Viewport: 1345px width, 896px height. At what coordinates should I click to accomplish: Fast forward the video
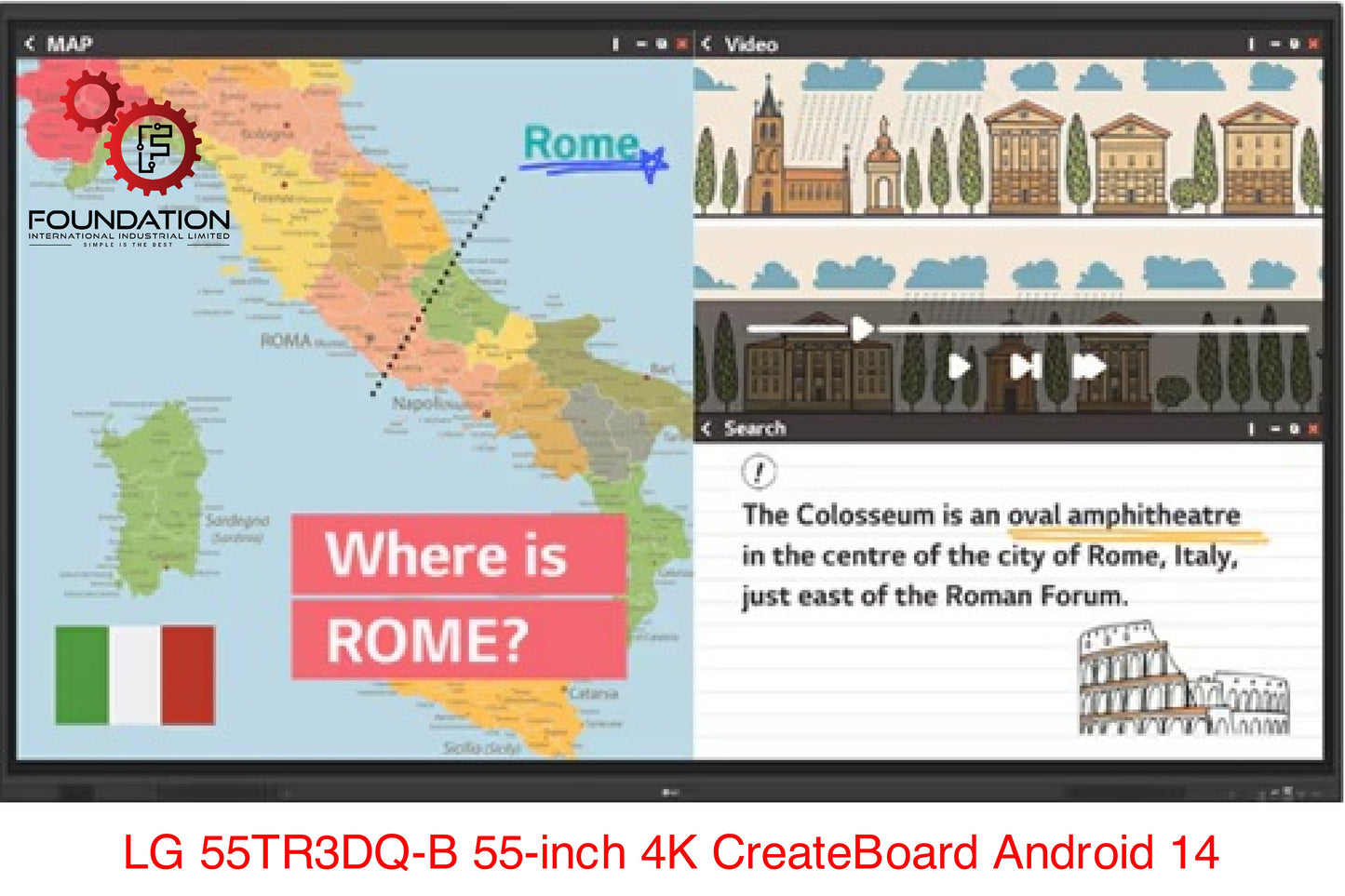coord(1088,367)
